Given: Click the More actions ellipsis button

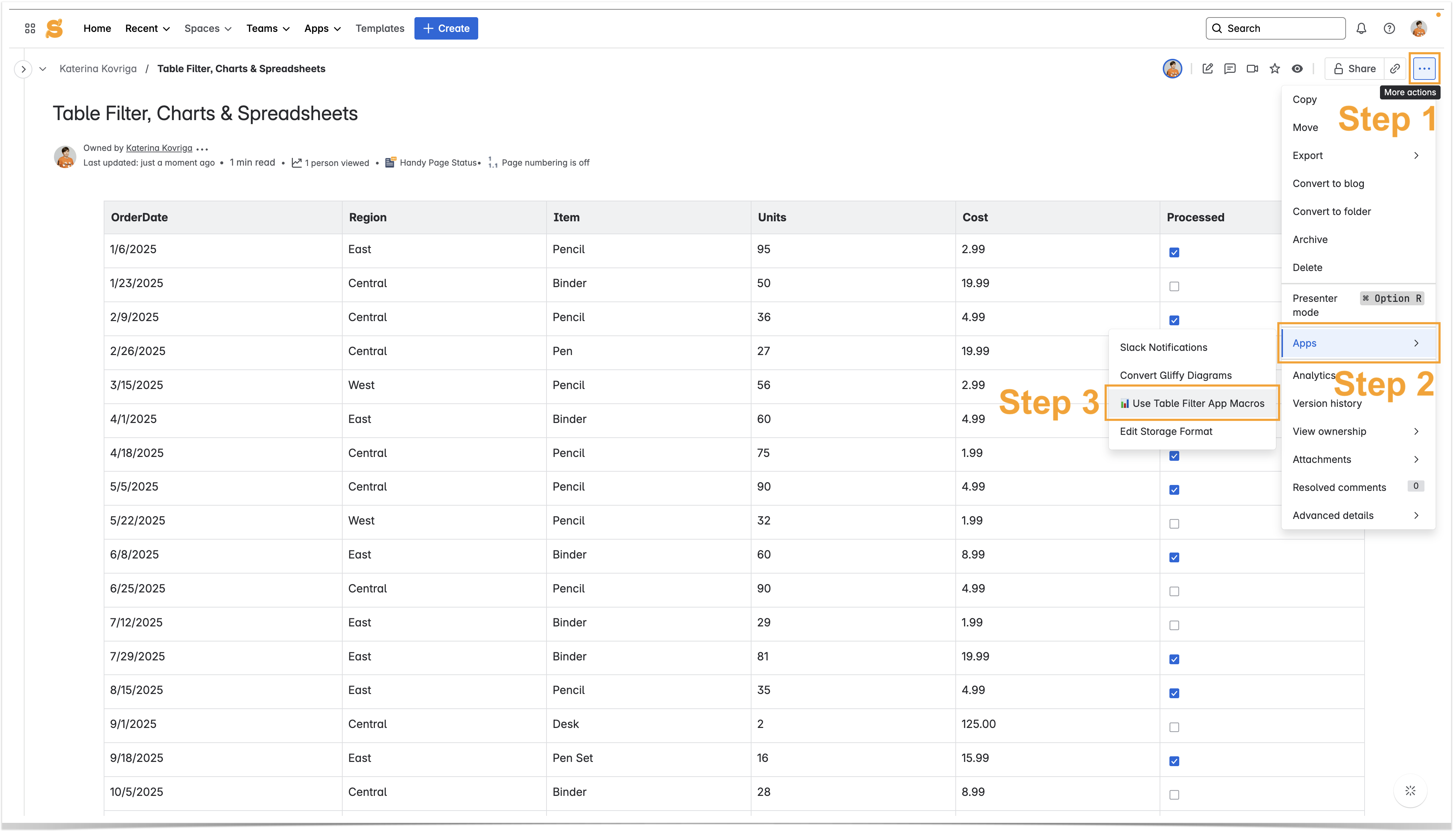Looking at the screenshot, I should [x=1424, y=69].
